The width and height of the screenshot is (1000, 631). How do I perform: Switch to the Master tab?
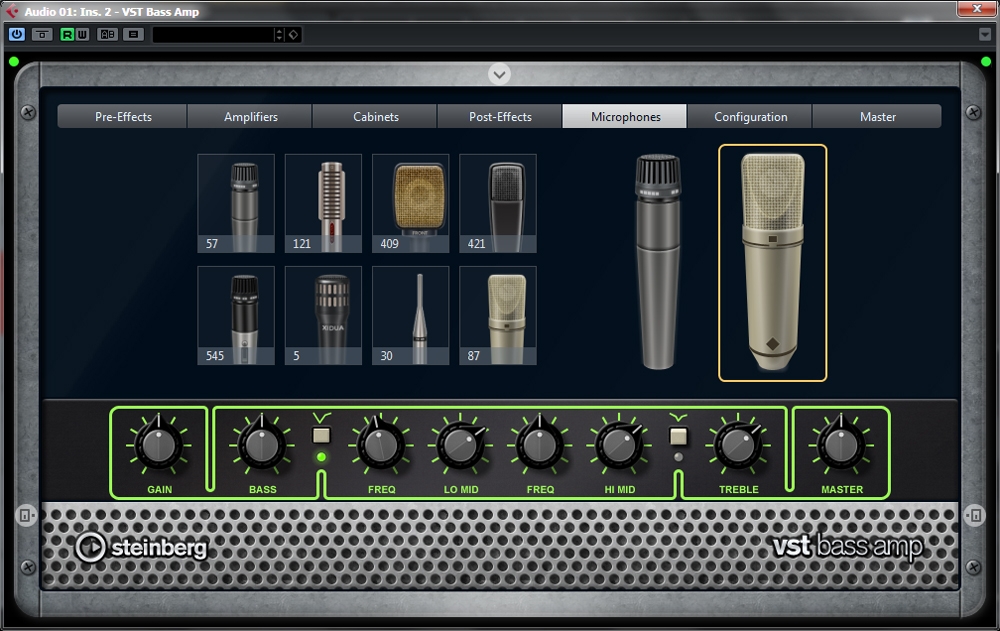tap(877, 117)
